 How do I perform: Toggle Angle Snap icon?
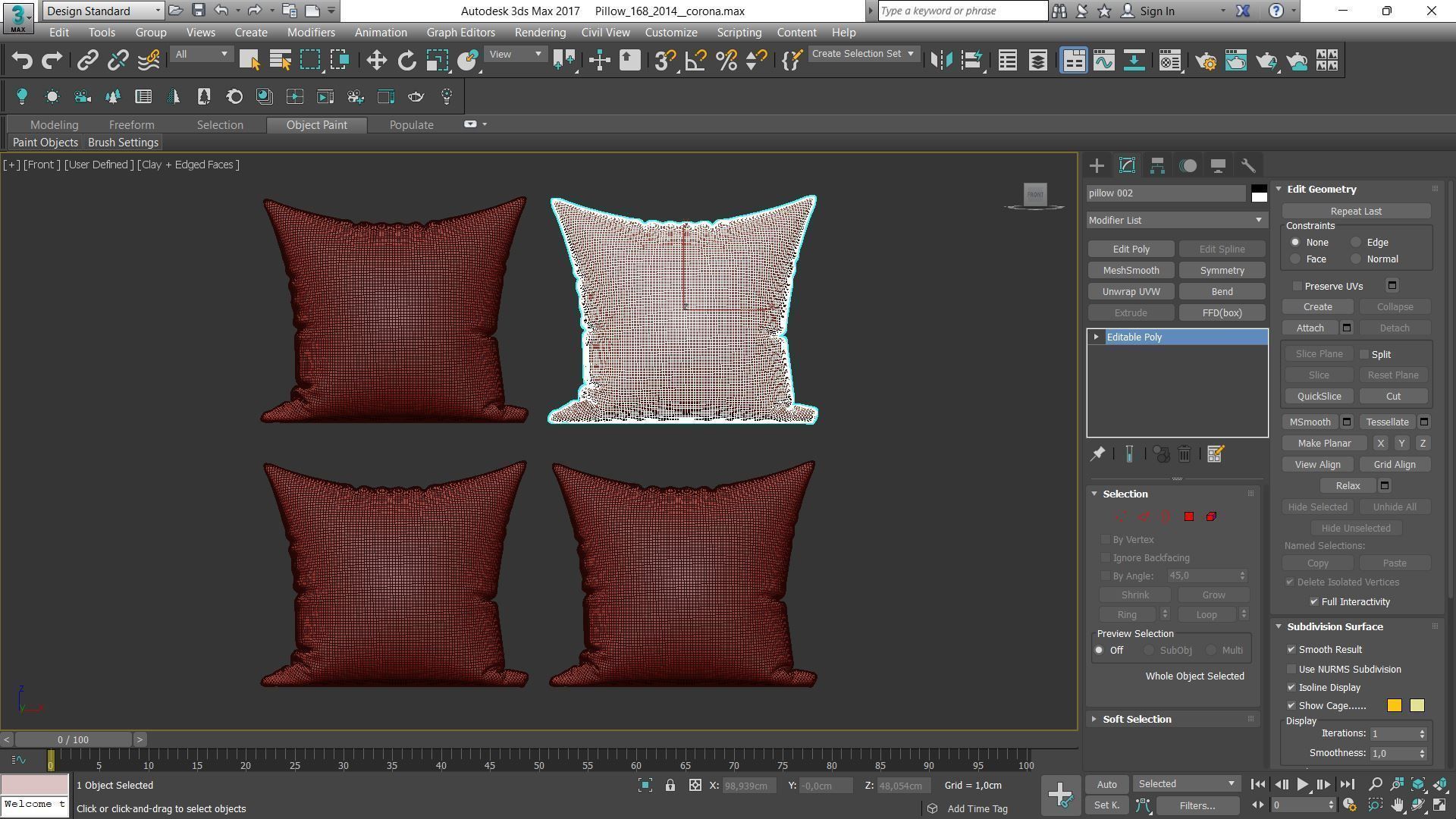pyautogui.click(x=695, y=61)
